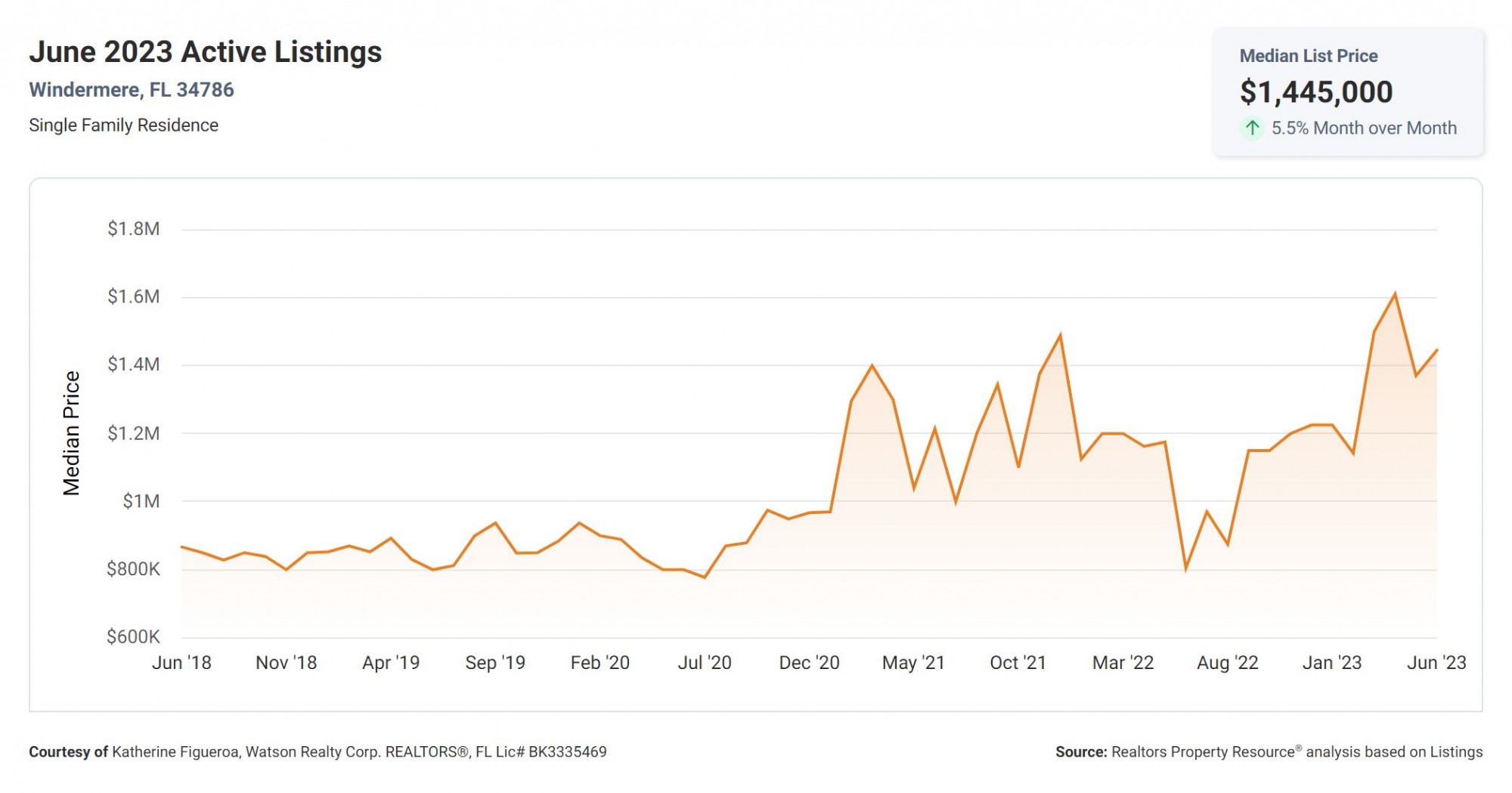Select the Aug '22 x-axis label
Image resolution: width=1512 pixels, height=793 pixels.
point(1227,663)
